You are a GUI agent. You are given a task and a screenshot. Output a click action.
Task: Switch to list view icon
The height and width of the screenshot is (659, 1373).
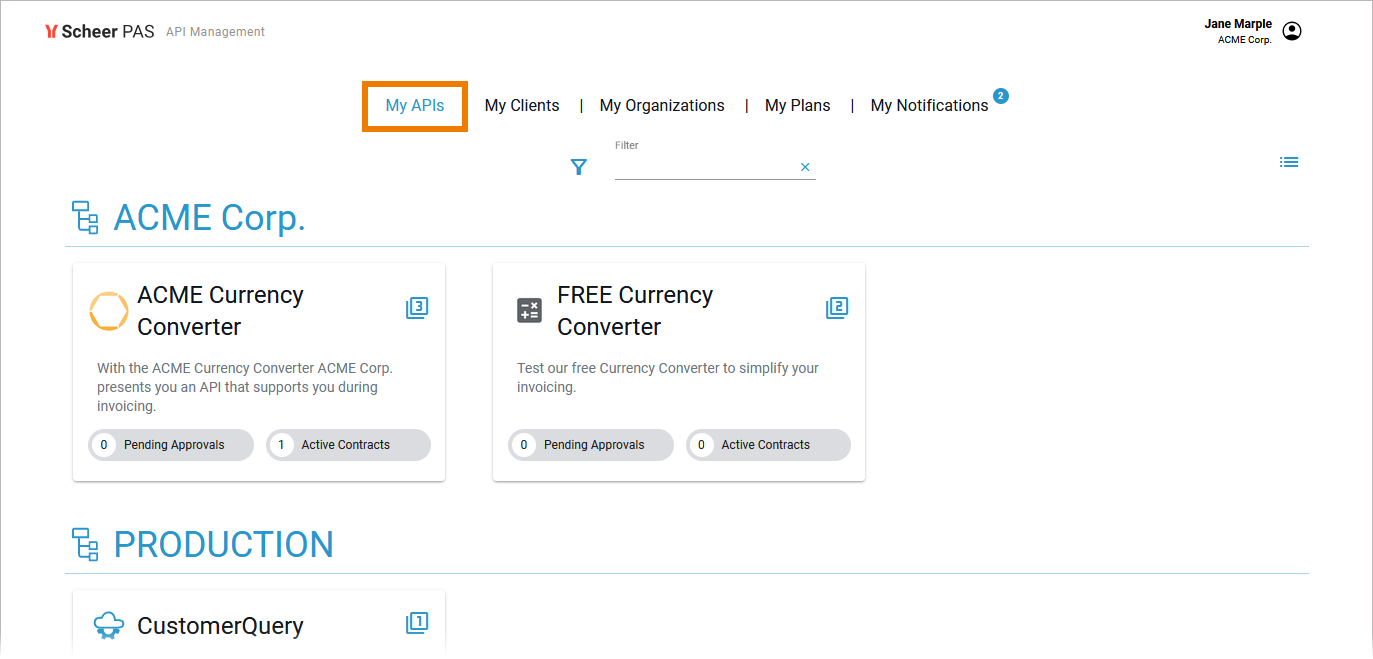[x=1289, y=162]
